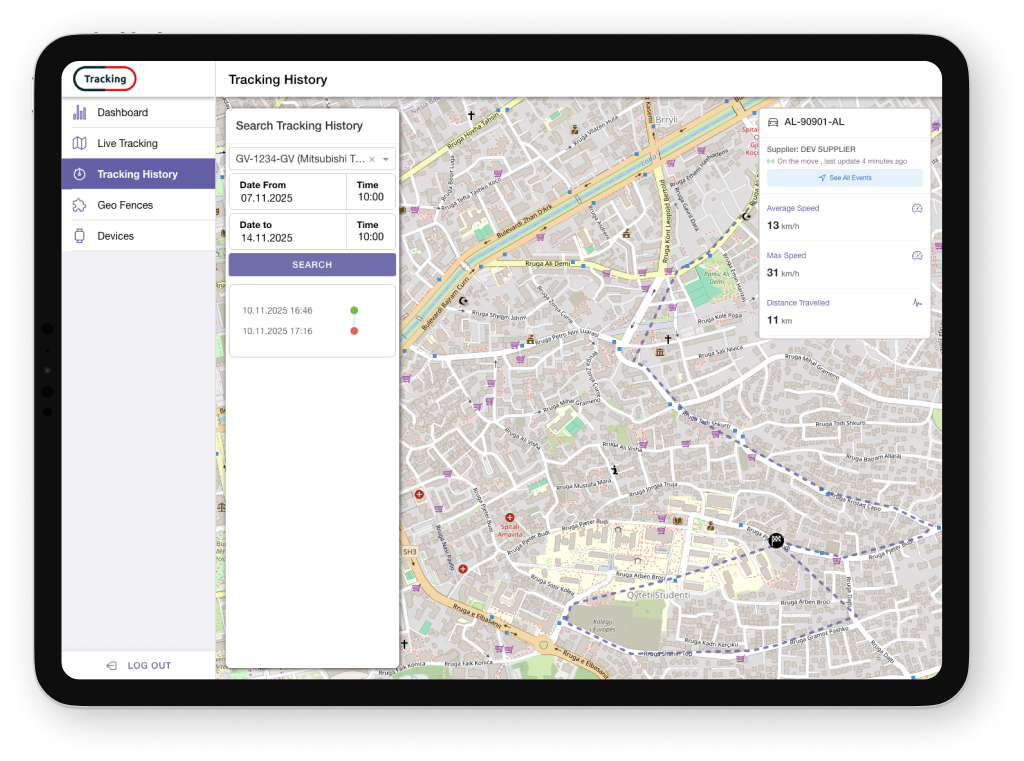Click the Max Speed gauge icon
Screen dimensions: 1024x761
[916, 256]
